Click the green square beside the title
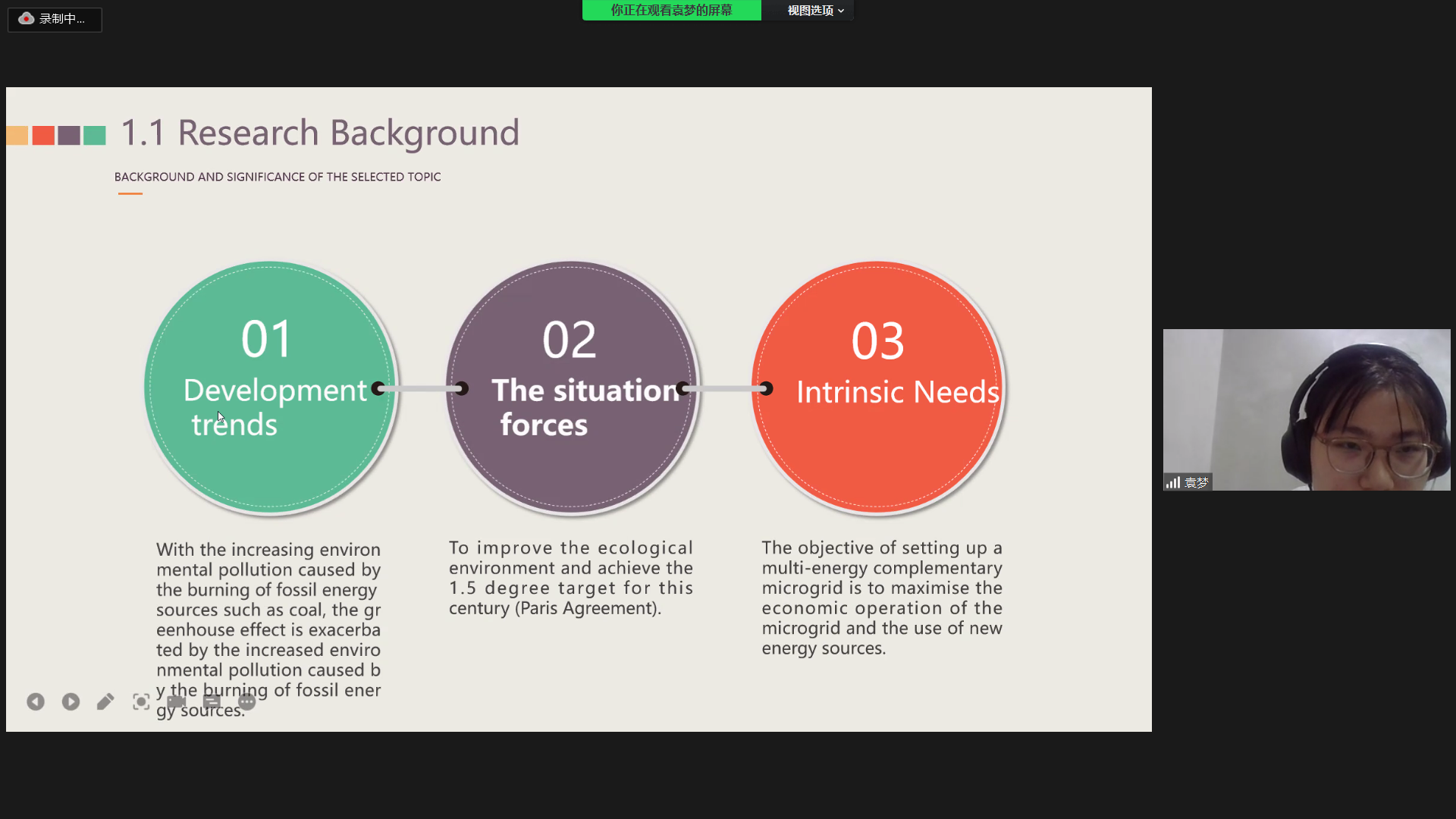Viewport: 1456px width, 819px height. [95, 136]
